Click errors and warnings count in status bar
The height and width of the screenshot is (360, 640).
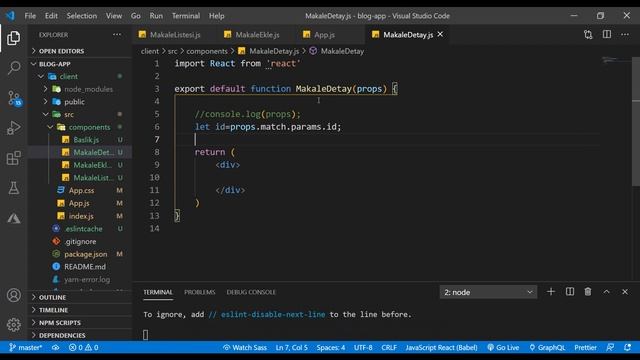[84, 347]
